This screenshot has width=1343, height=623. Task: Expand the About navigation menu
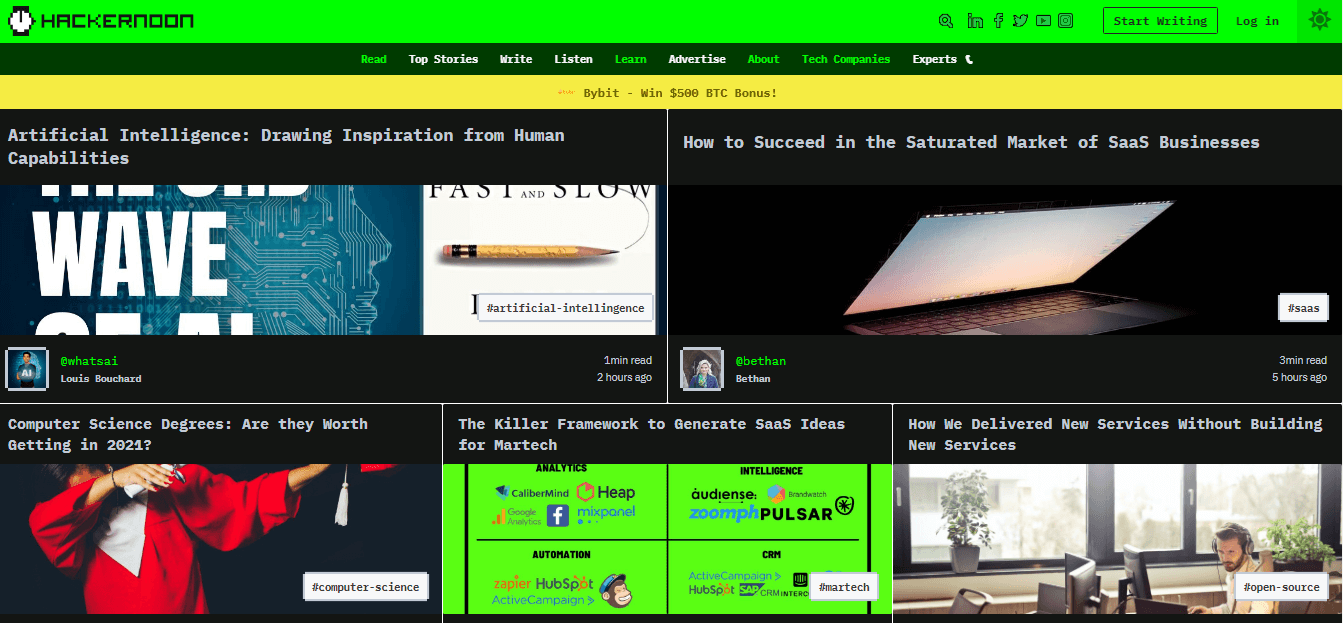[763, 59]
